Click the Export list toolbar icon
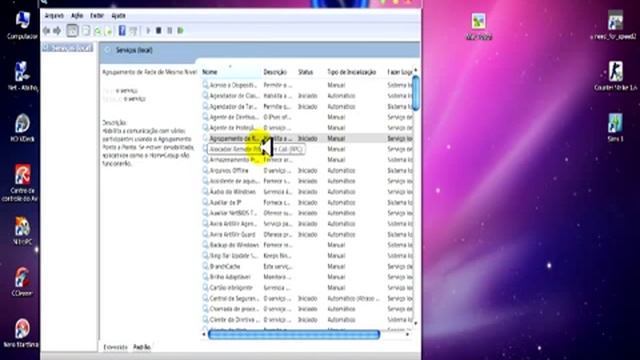Image resolution: width=640 pixels, height=360 pixels. (109, 31)
